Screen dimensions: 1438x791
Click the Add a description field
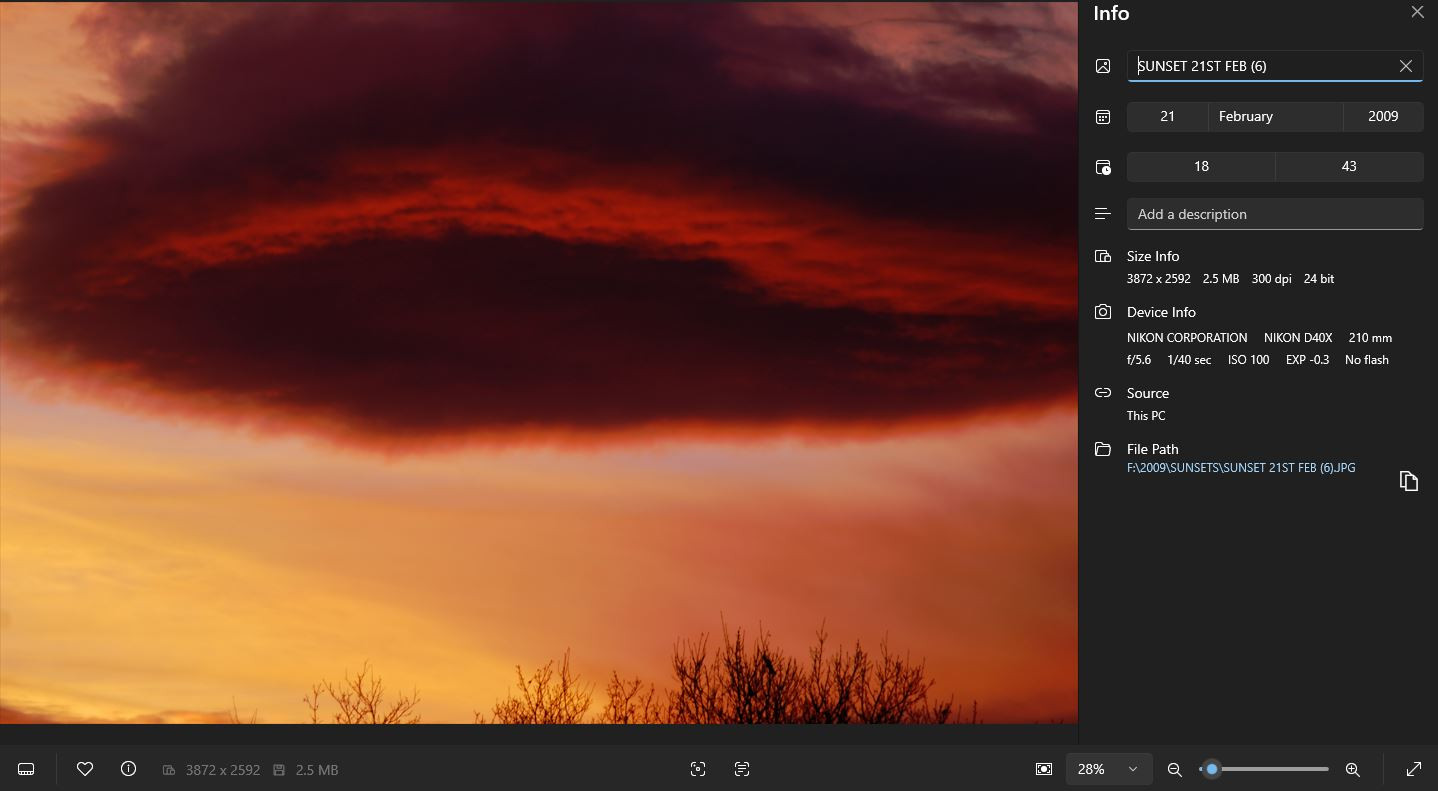(x=1274, y=214)
